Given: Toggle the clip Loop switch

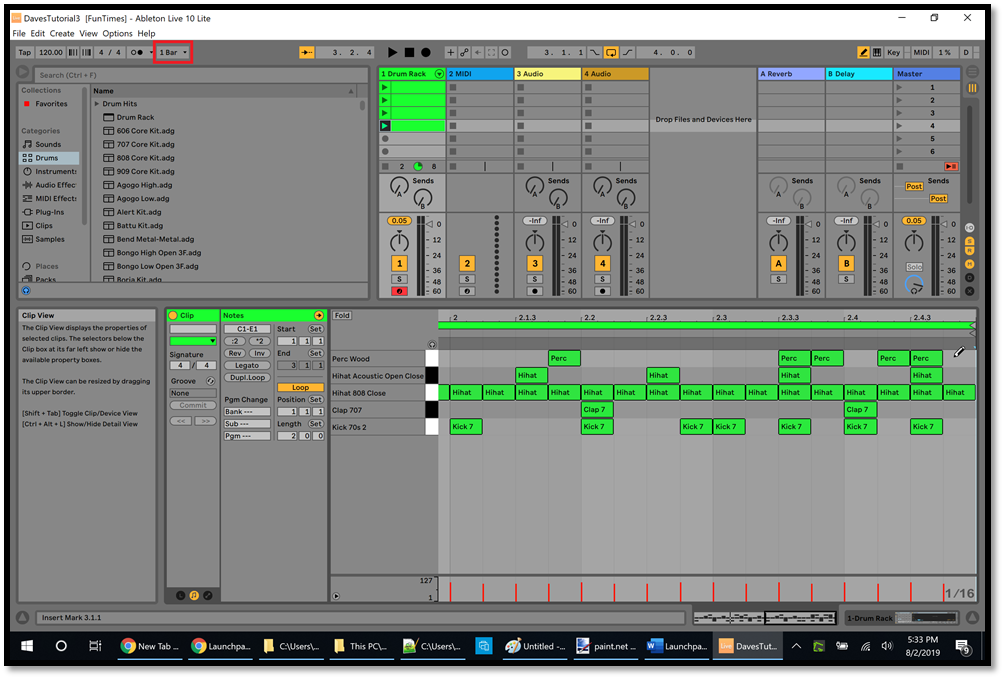Looking at the screenshot, I should coord(300,388).
